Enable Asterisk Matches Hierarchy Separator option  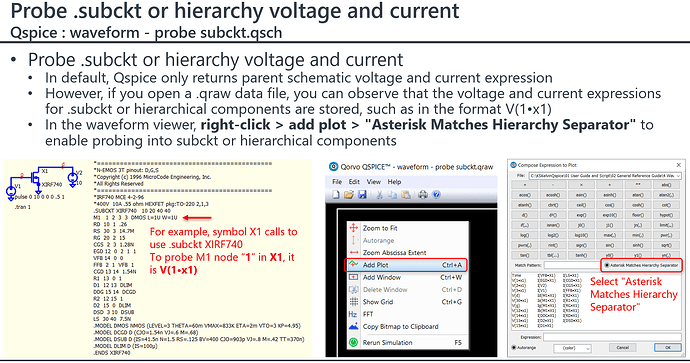[x=607, y=265]
